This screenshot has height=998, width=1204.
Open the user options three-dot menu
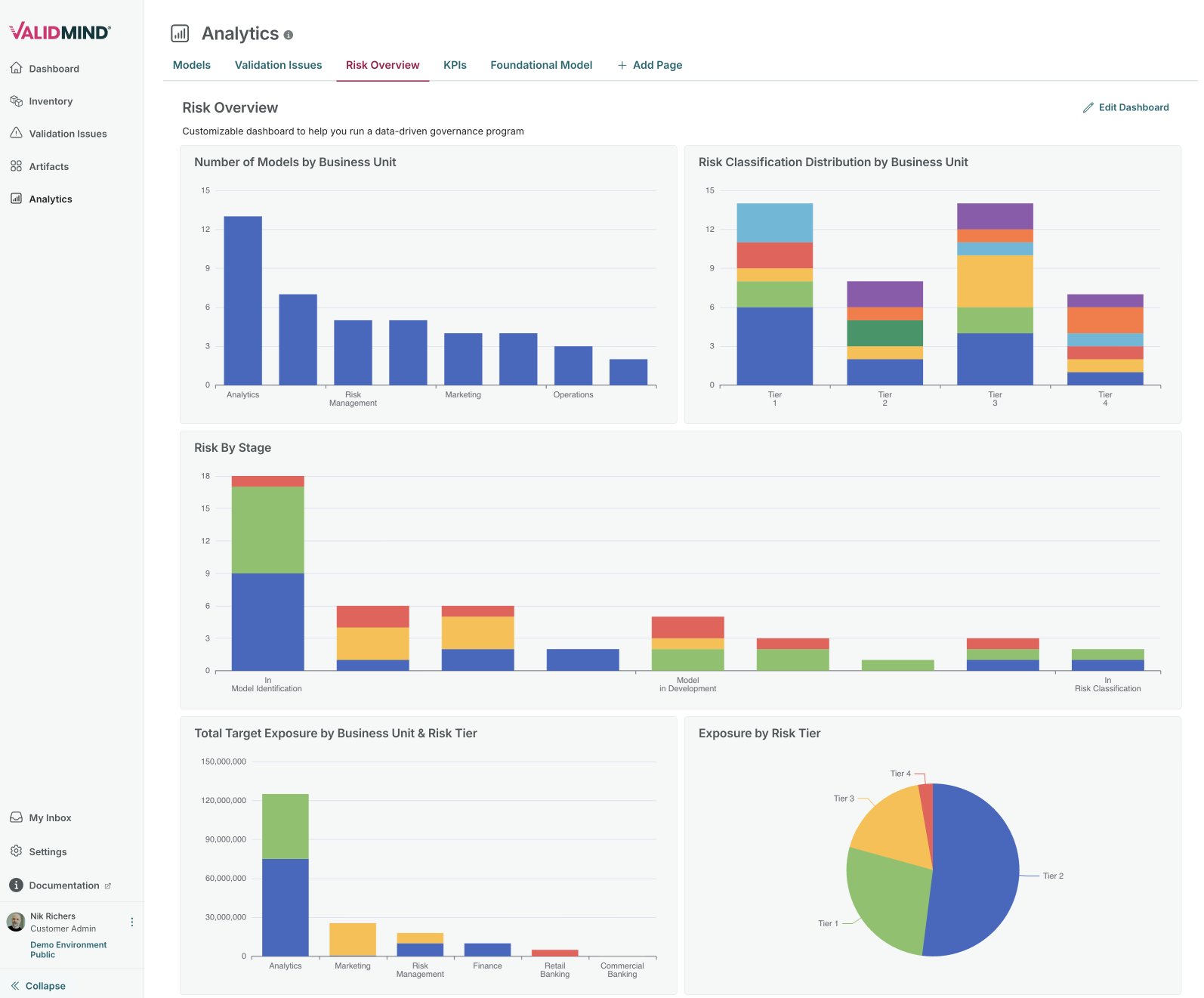tap(132, 922)
